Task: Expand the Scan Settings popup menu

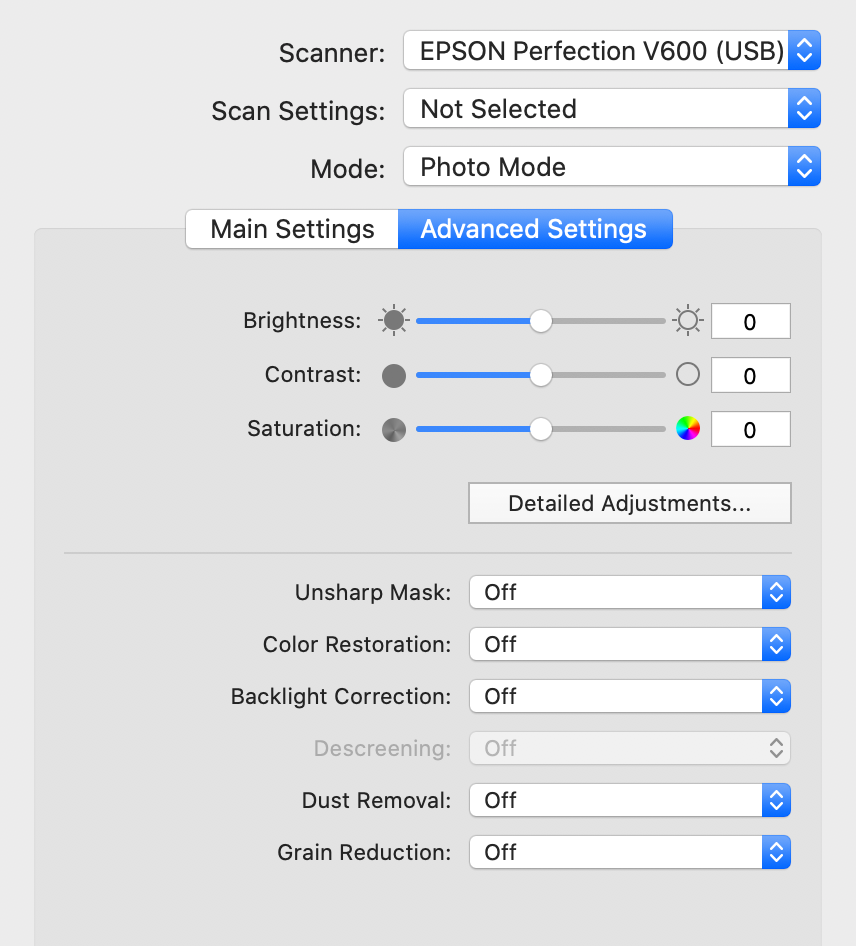Action: click(612, 109)
